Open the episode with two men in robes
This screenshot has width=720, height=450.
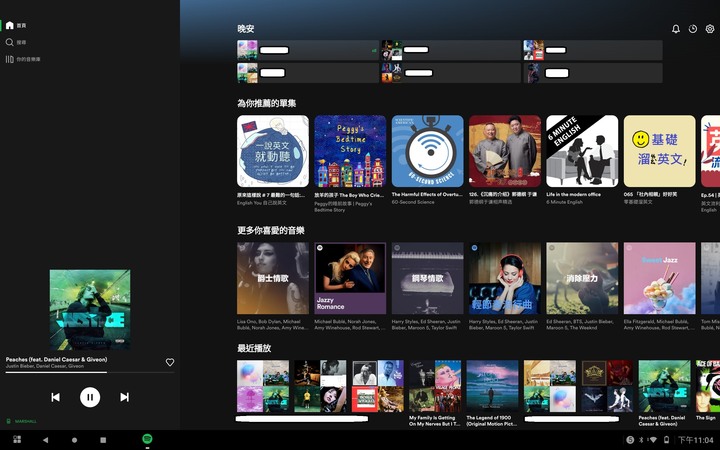(x=505, y=151)
